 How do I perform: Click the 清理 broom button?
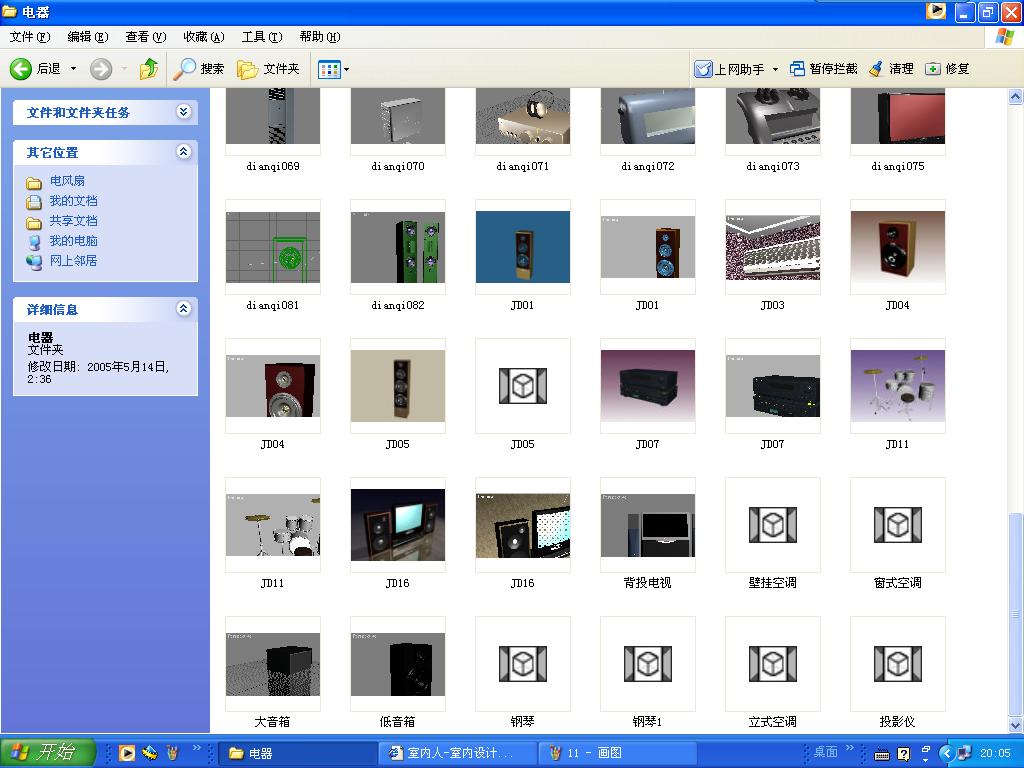click(x=891, y=69)
